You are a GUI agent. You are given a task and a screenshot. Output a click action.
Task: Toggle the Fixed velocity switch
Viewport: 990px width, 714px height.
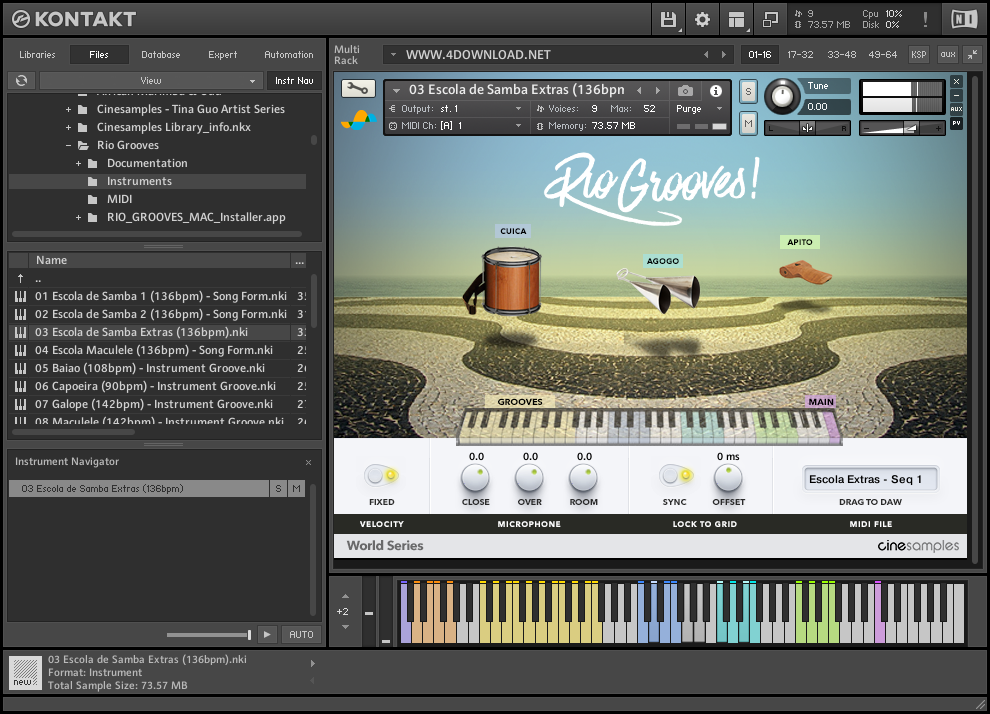[x=381, y=475]
